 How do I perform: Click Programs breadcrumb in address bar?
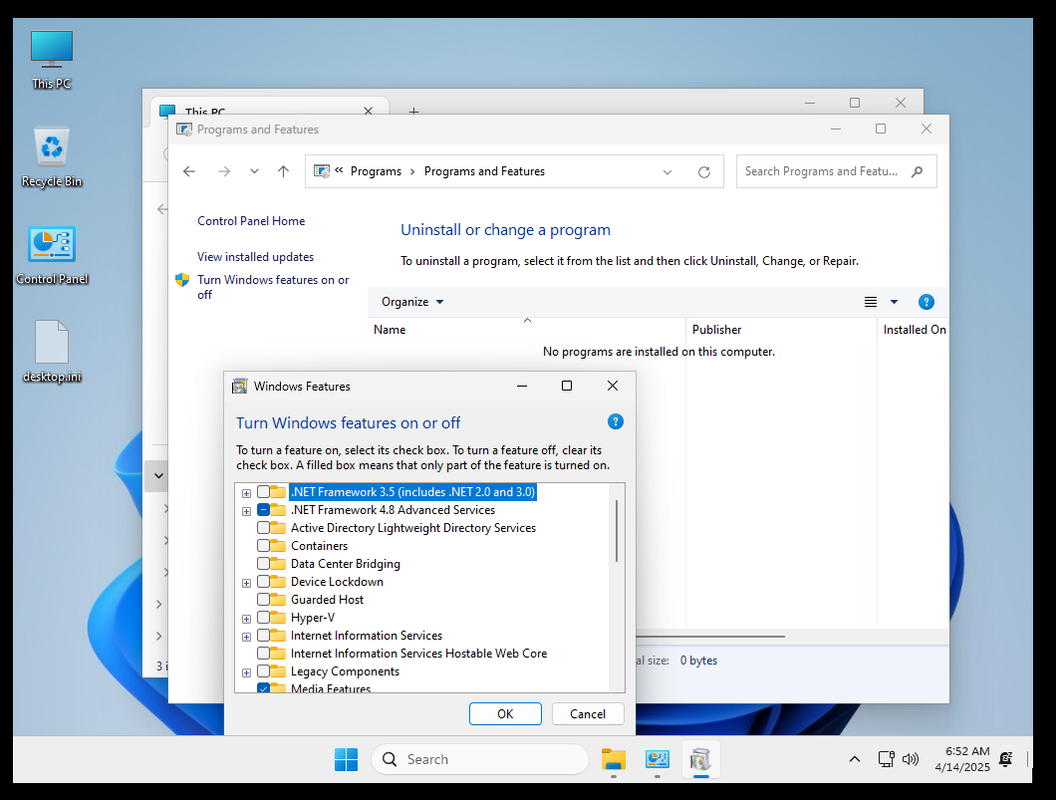pos(376,171)
